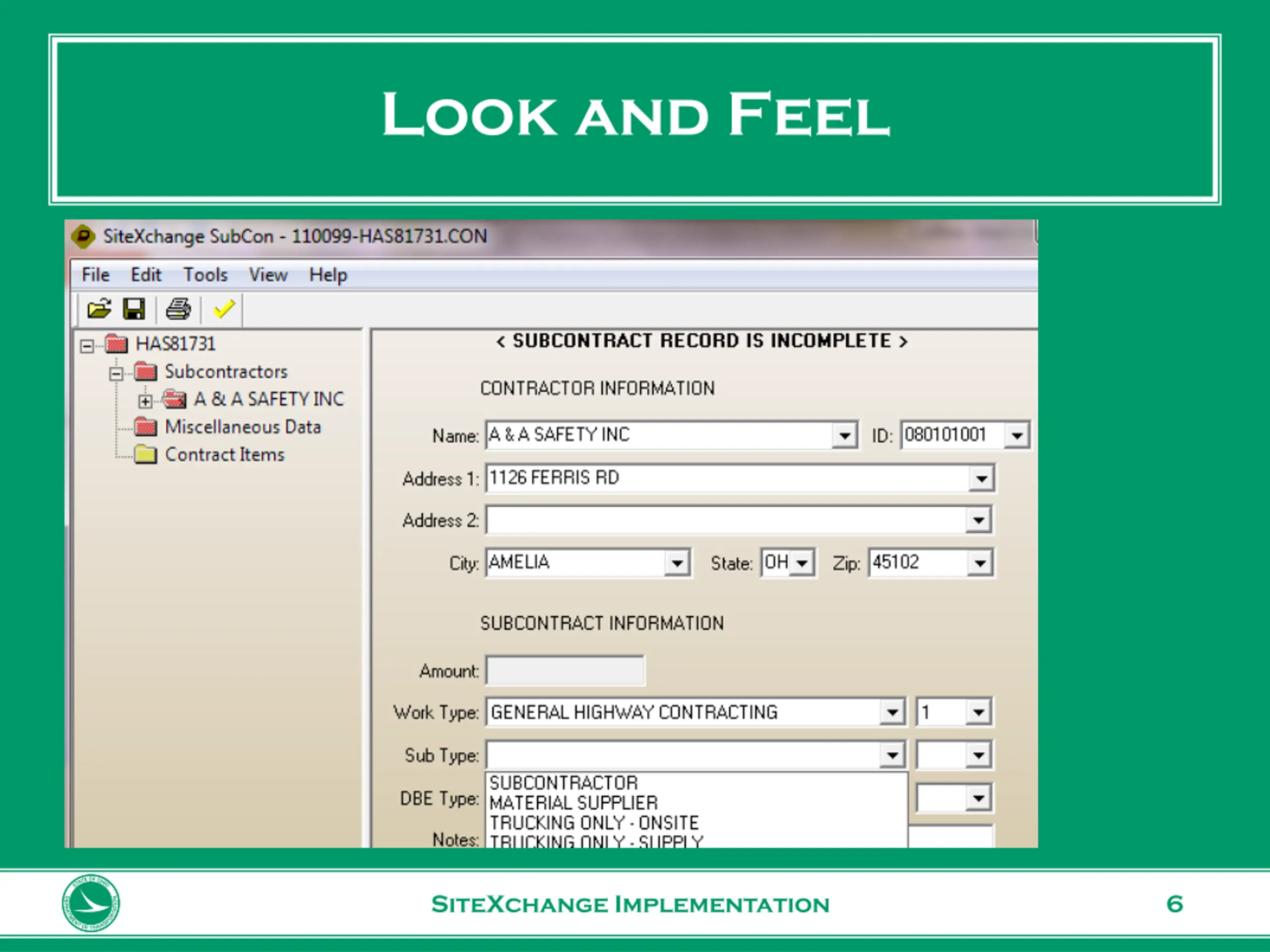Click the Subcontractors red folder icon
Viewport: 1270px width, 952px height.
pos(146,371)
